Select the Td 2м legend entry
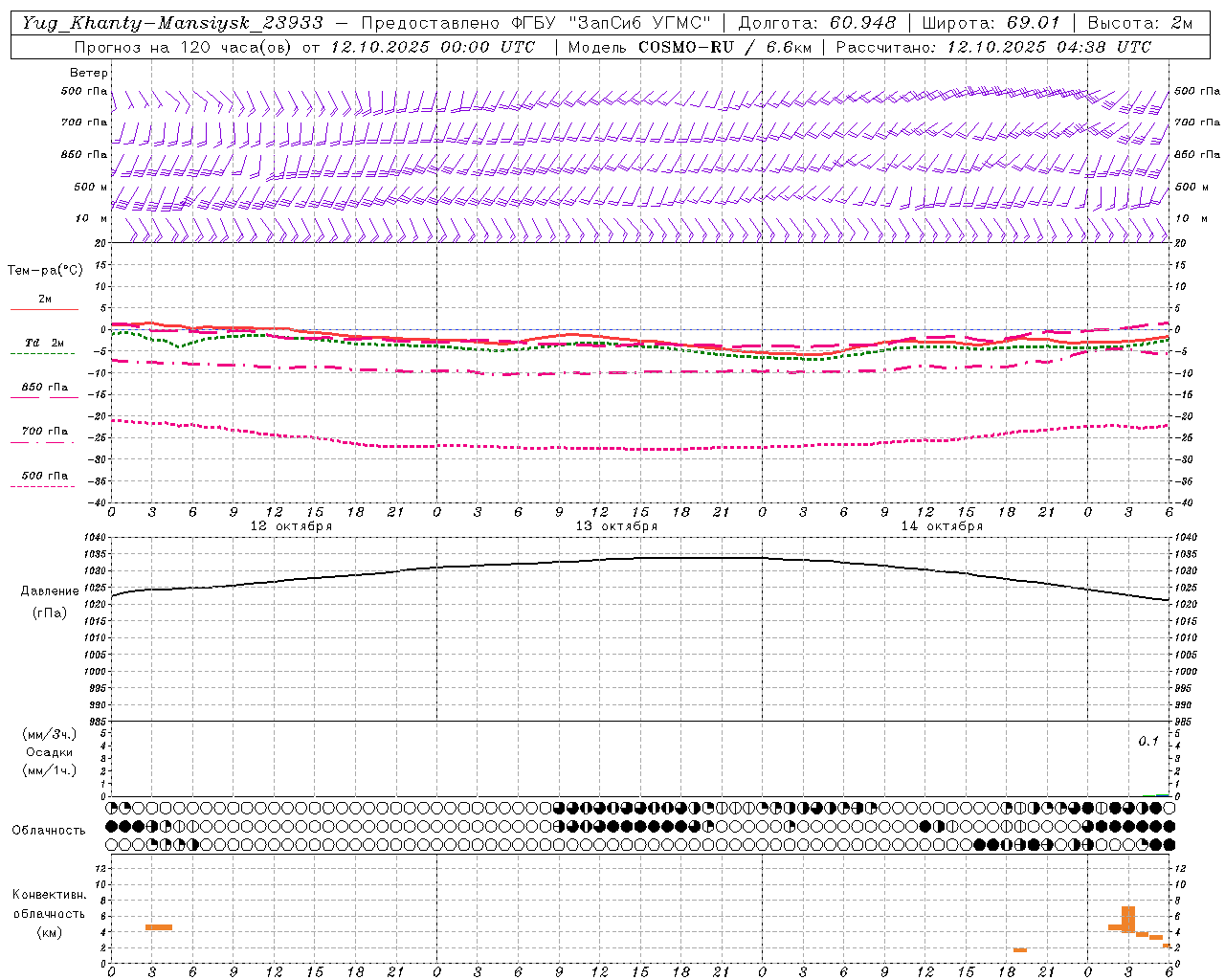Image resolution: width=1225 pixels, height=980 pixels. (44, 343)
